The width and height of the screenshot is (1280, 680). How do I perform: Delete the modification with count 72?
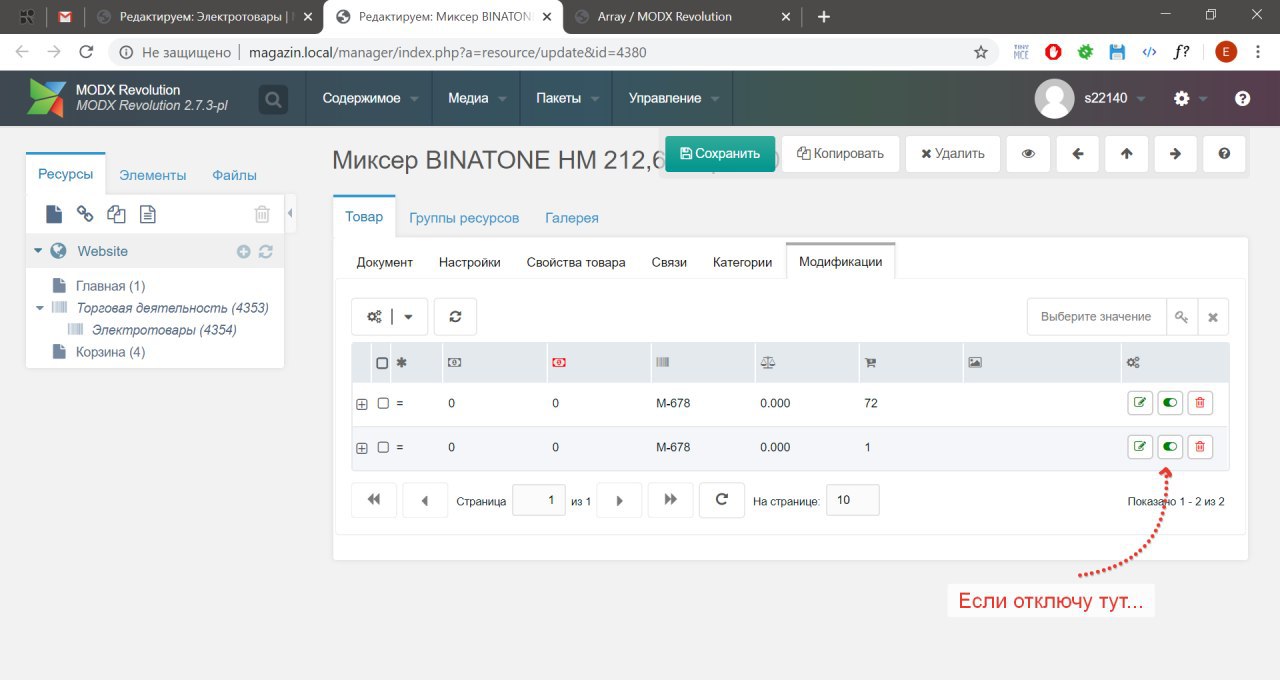coord(1200,403)
